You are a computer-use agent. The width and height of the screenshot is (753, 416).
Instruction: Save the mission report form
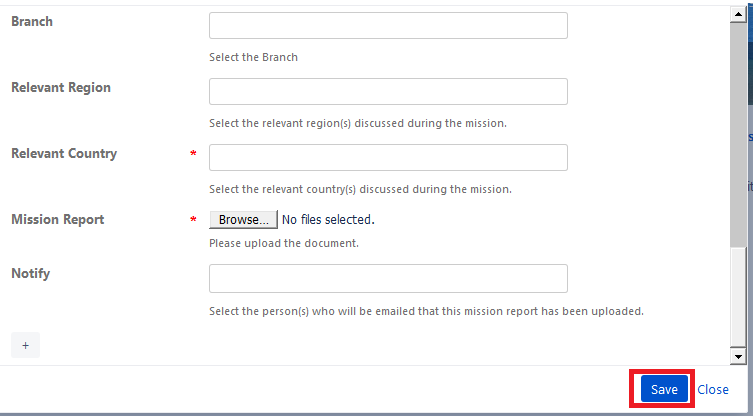pyautogui.click(x=664, y=389)
